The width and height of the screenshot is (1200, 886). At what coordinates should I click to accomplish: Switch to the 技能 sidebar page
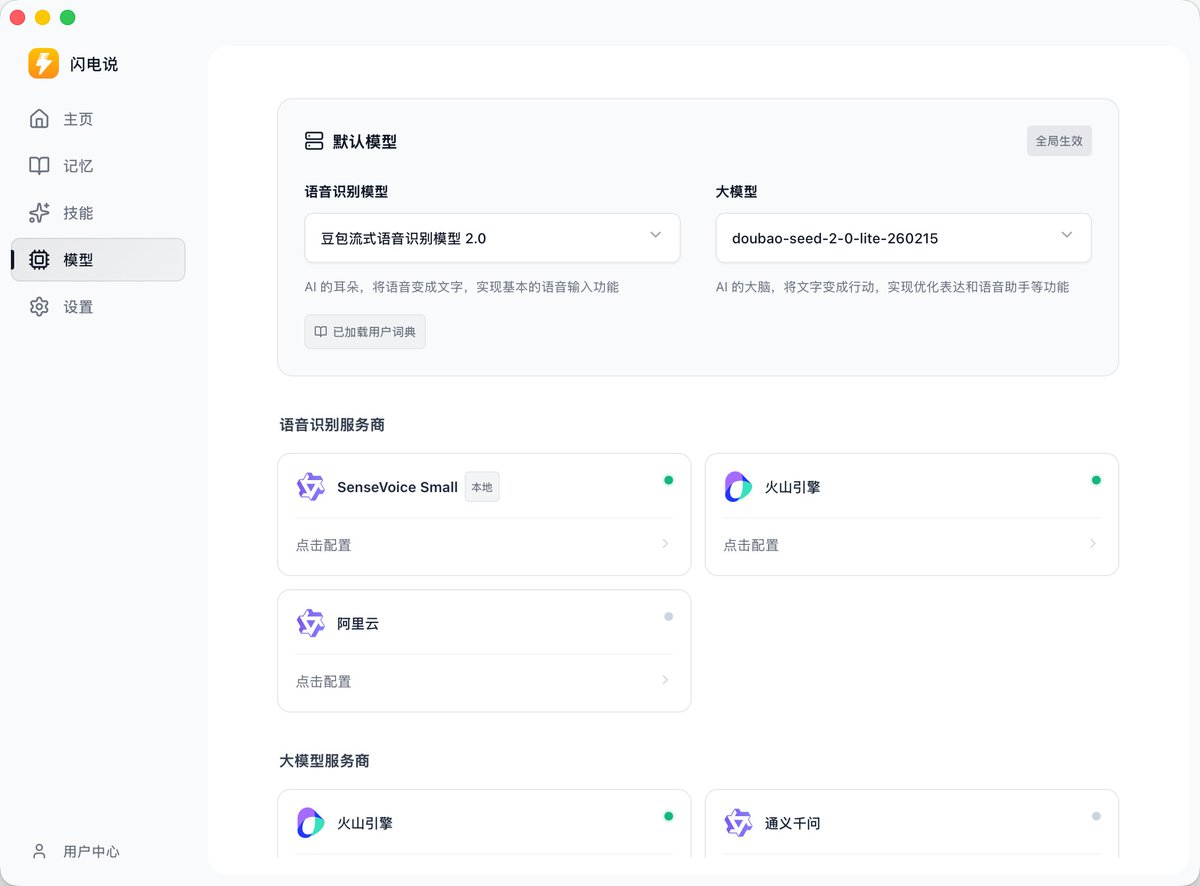tap(98, 213)
